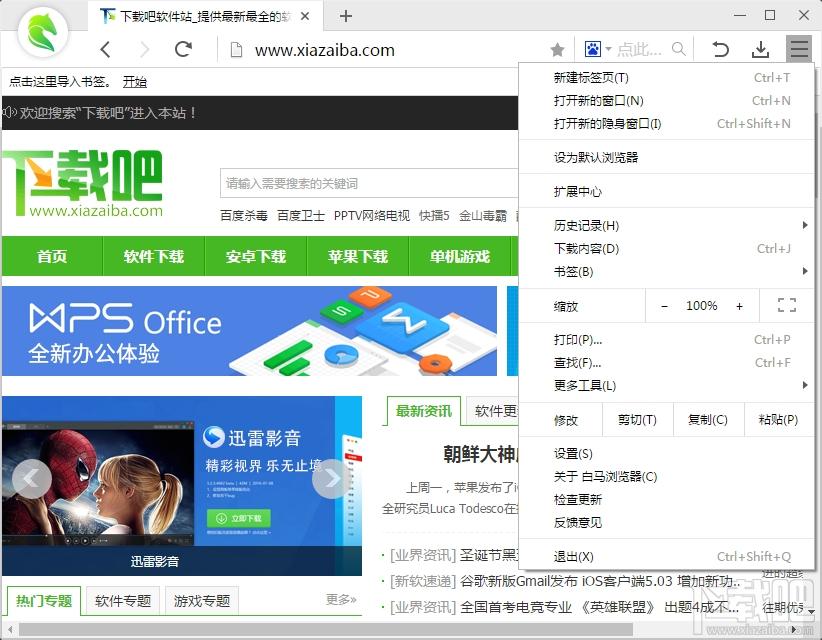
Task: Select 打印(P)... menu item
Action: pyautogui.click(x=666, y=340)
